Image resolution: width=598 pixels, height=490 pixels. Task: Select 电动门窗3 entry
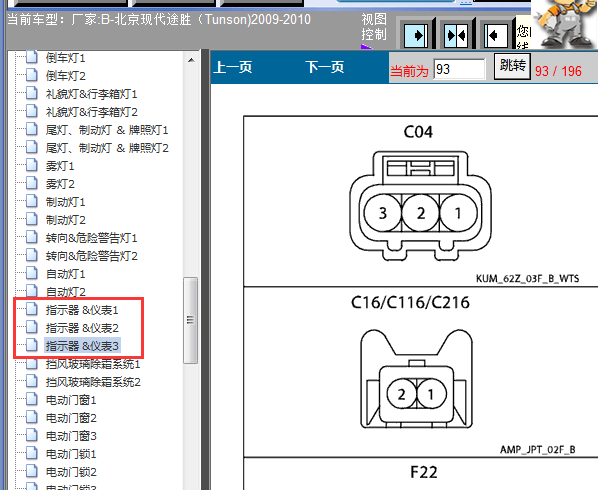coord(71,436)
